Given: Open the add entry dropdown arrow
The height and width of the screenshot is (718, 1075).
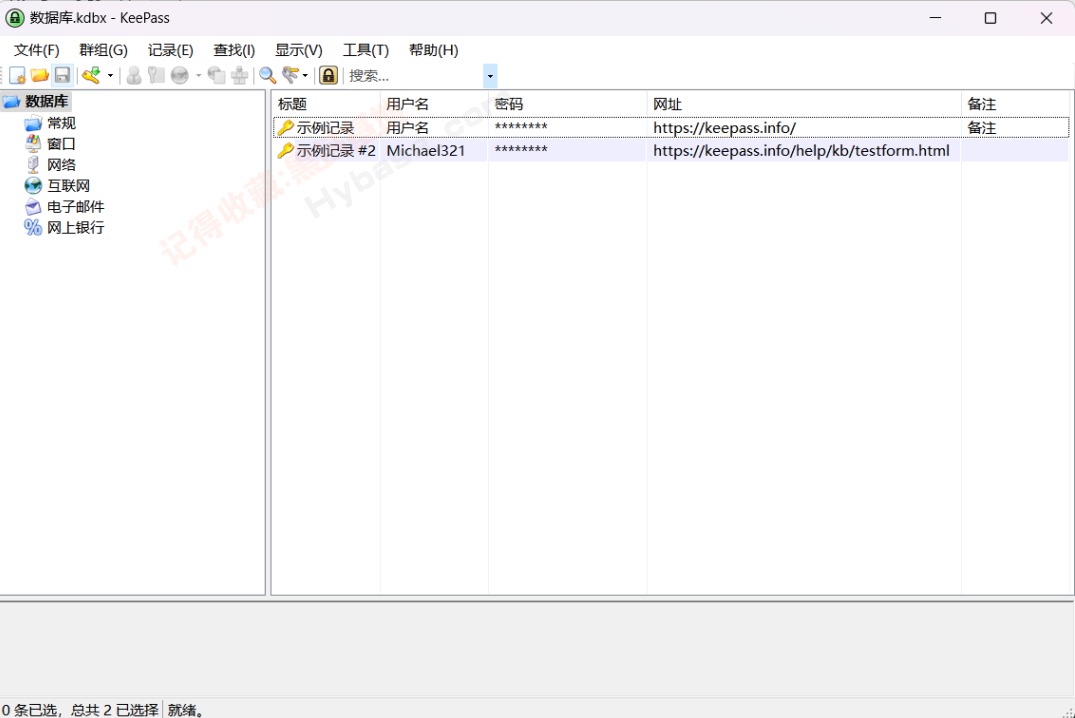Looking at the screenshot, I should [x=110, y=75].
